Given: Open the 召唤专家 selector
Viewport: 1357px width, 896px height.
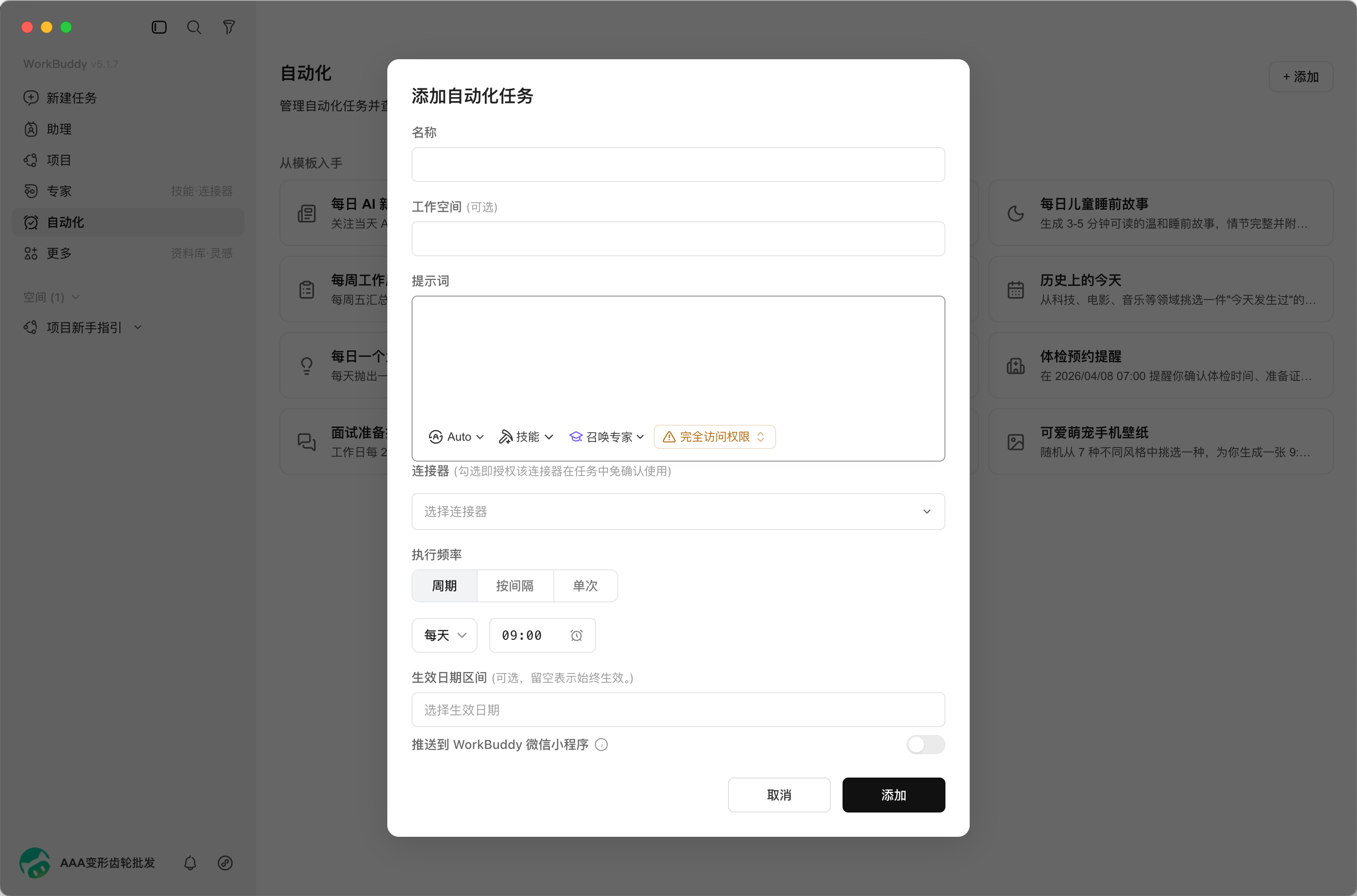Looking at the screenshot, I should click(607, 437).
